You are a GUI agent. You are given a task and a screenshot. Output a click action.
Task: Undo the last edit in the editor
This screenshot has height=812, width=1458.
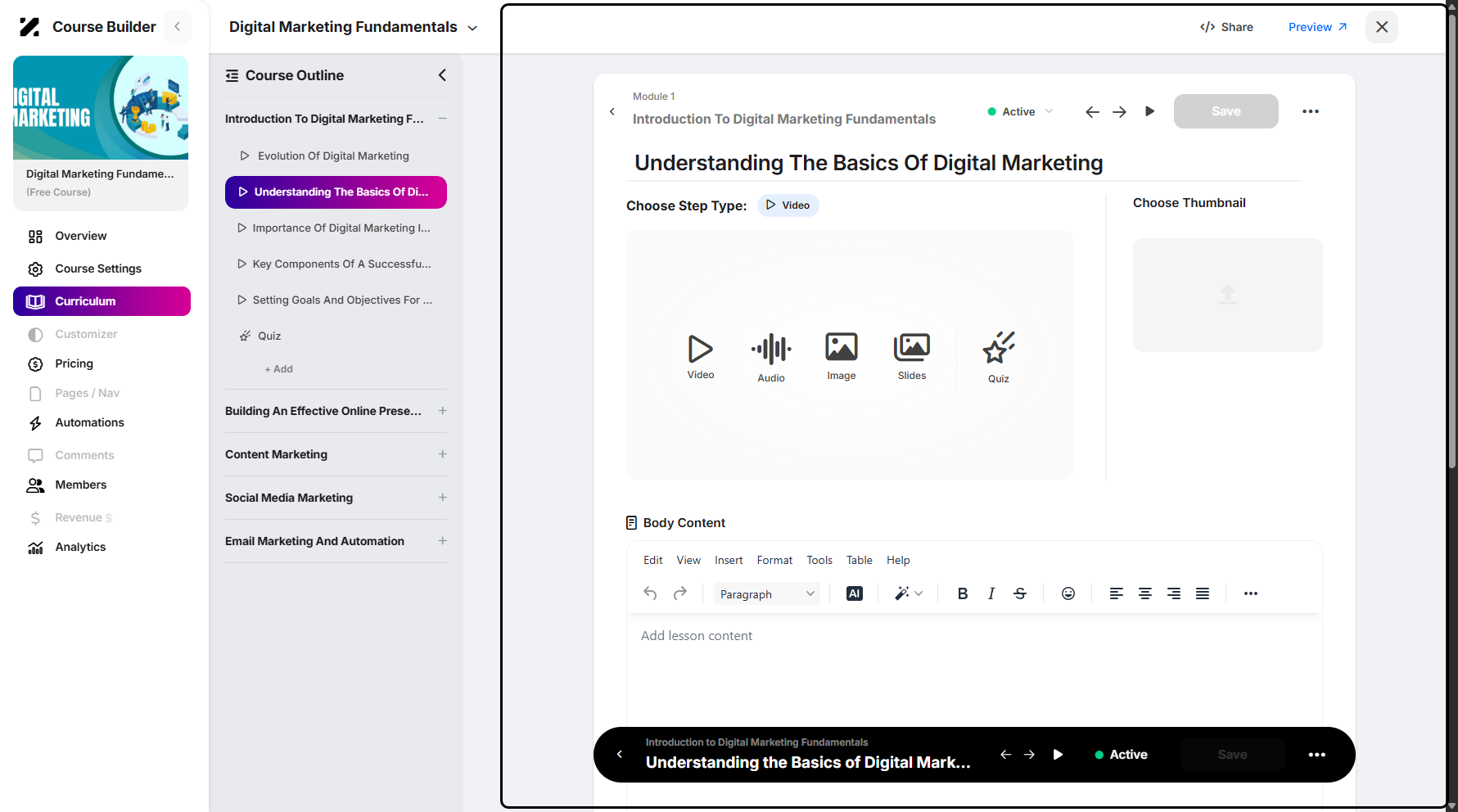pos(650,593)
